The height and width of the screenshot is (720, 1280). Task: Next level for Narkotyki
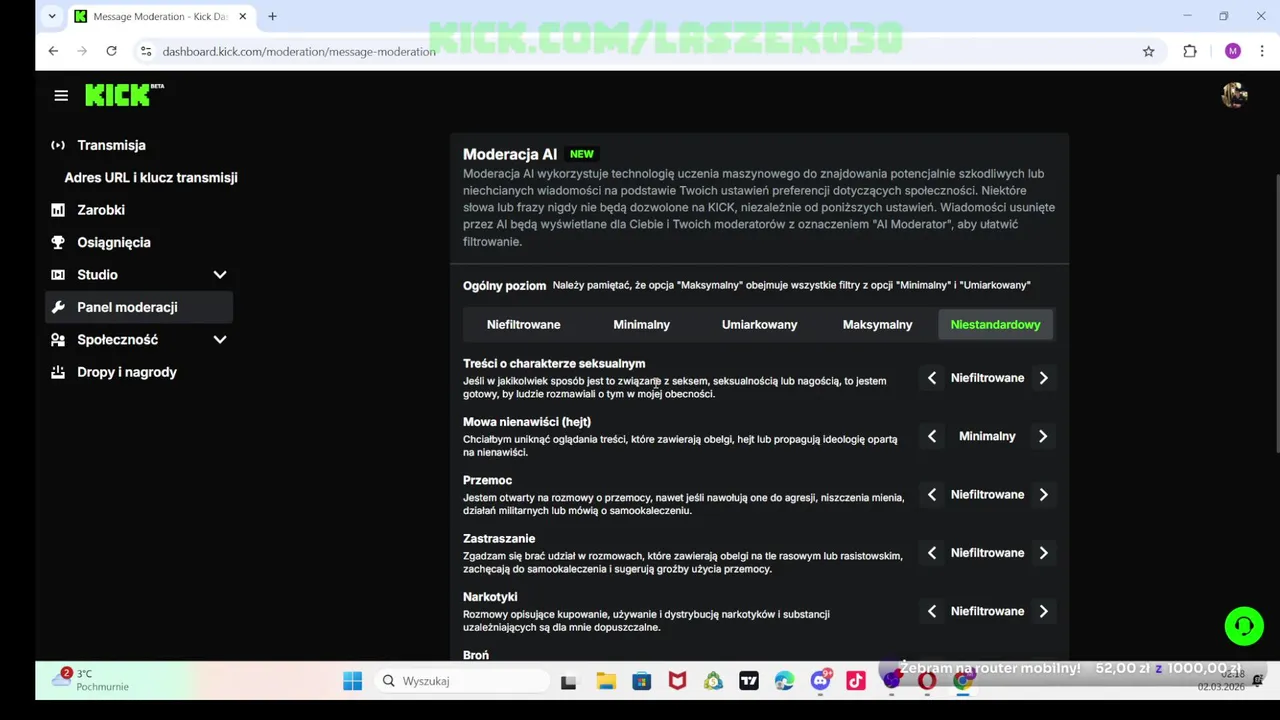tap(1043, 611)
